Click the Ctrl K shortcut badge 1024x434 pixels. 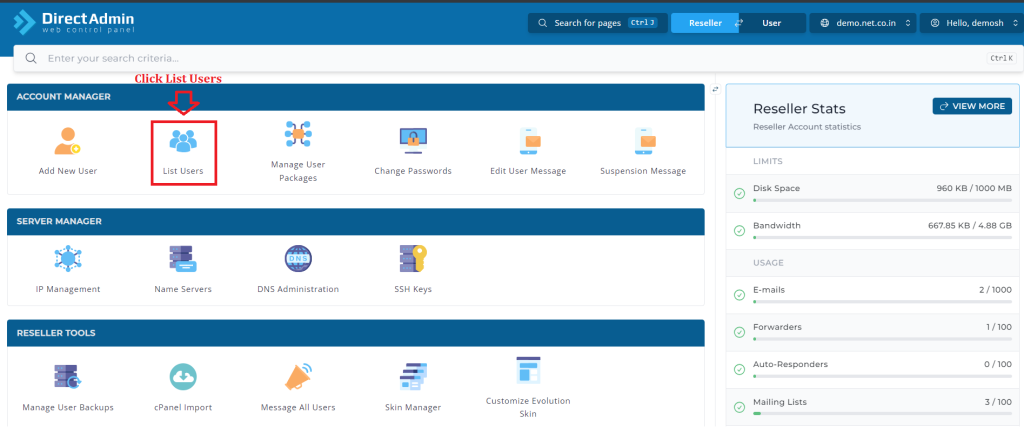[x=1002, y=58]
